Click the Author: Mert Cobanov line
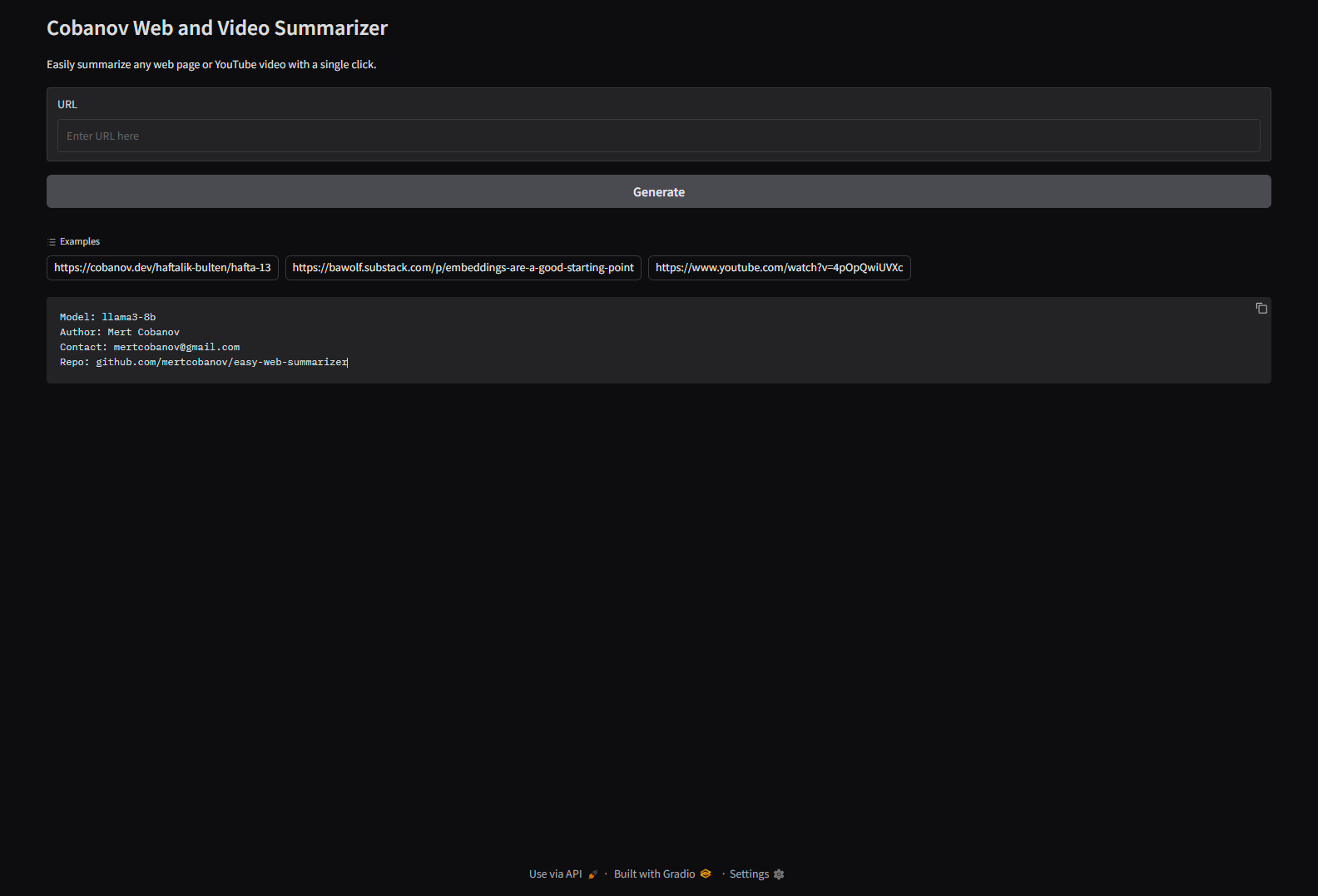This screenshot has width=1318, height=896. [120, 332]
